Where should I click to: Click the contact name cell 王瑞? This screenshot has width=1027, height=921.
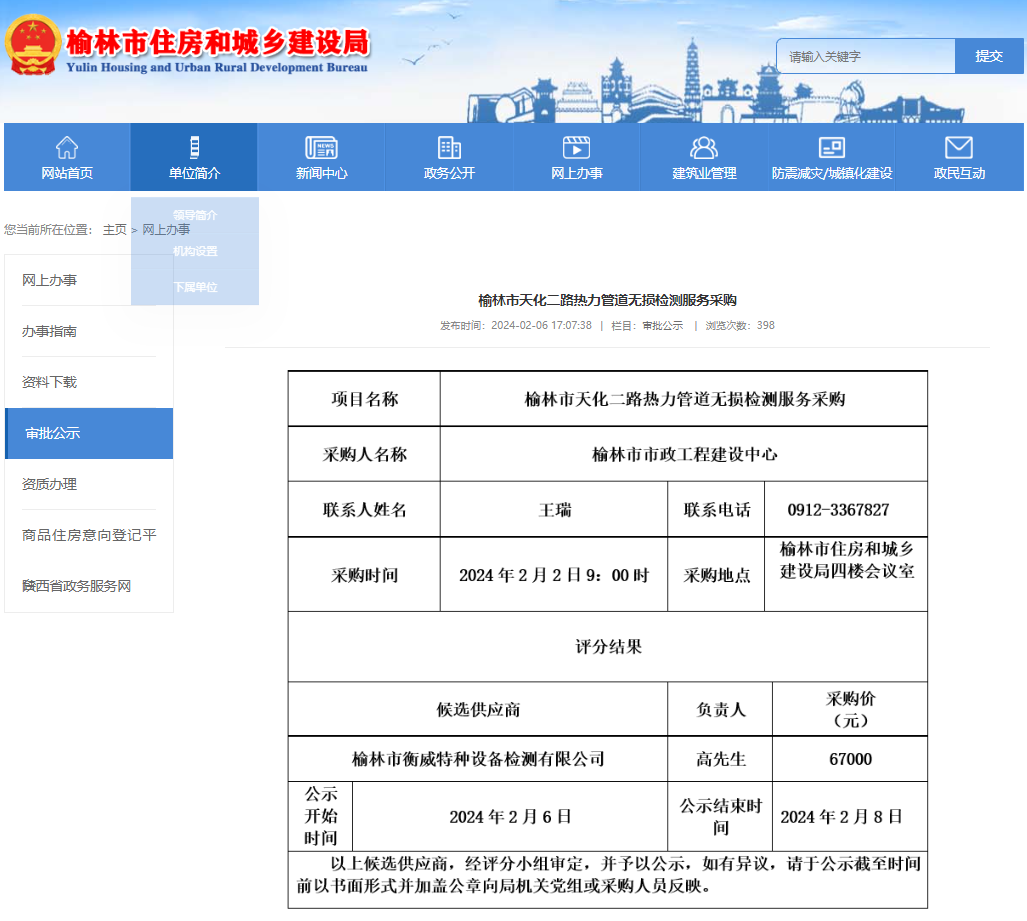coord(555,510)
